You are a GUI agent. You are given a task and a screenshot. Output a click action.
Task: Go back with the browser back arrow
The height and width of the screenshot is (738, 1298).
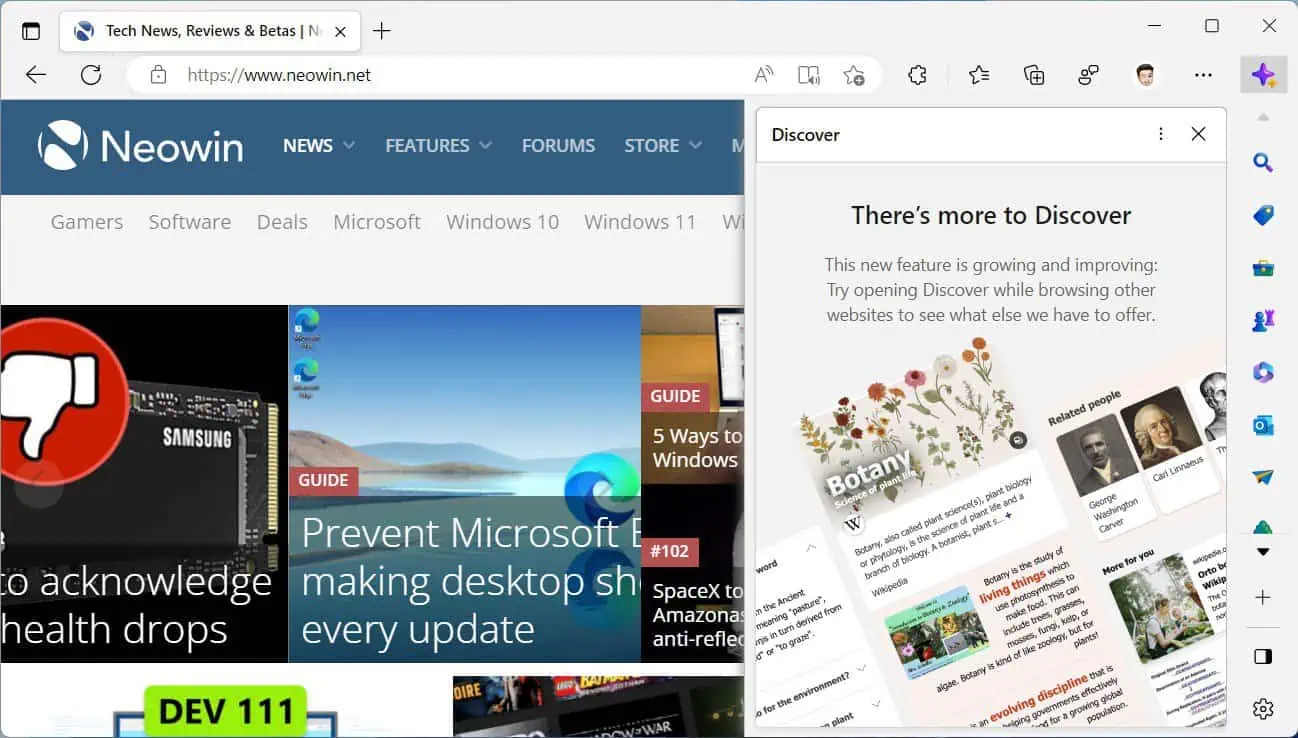click(36, 75)
